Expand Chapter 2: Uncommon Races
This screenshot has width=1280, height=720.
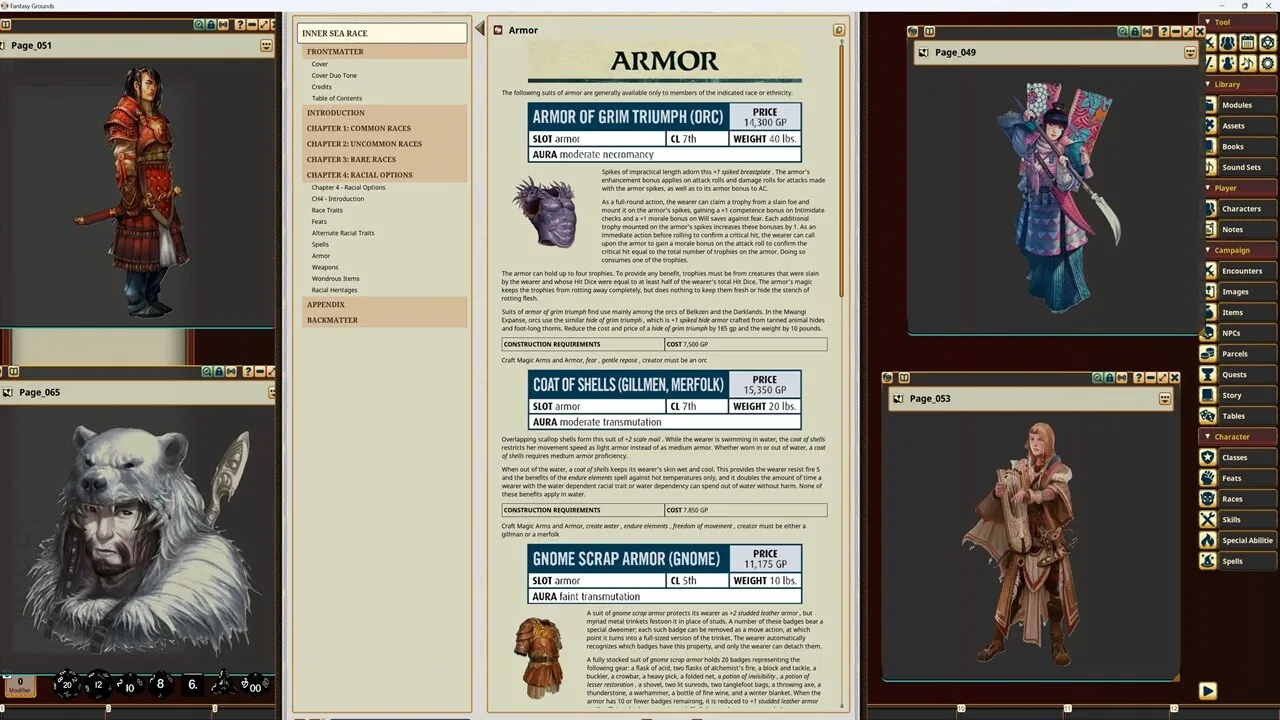point(385,144)
